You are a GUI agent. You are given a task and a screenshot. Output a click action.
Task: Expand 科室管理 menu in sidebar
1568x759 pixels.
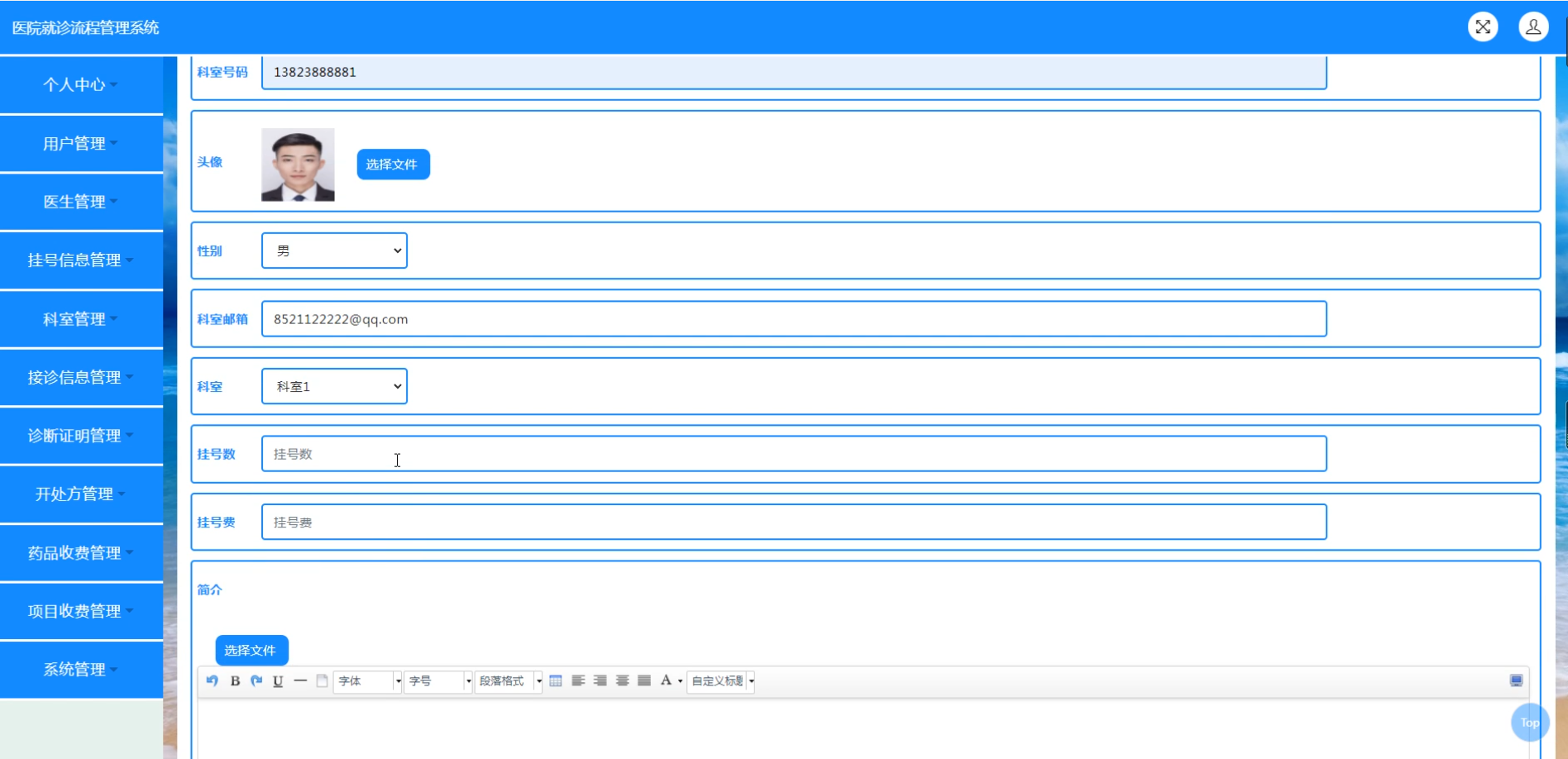point(81,319)
